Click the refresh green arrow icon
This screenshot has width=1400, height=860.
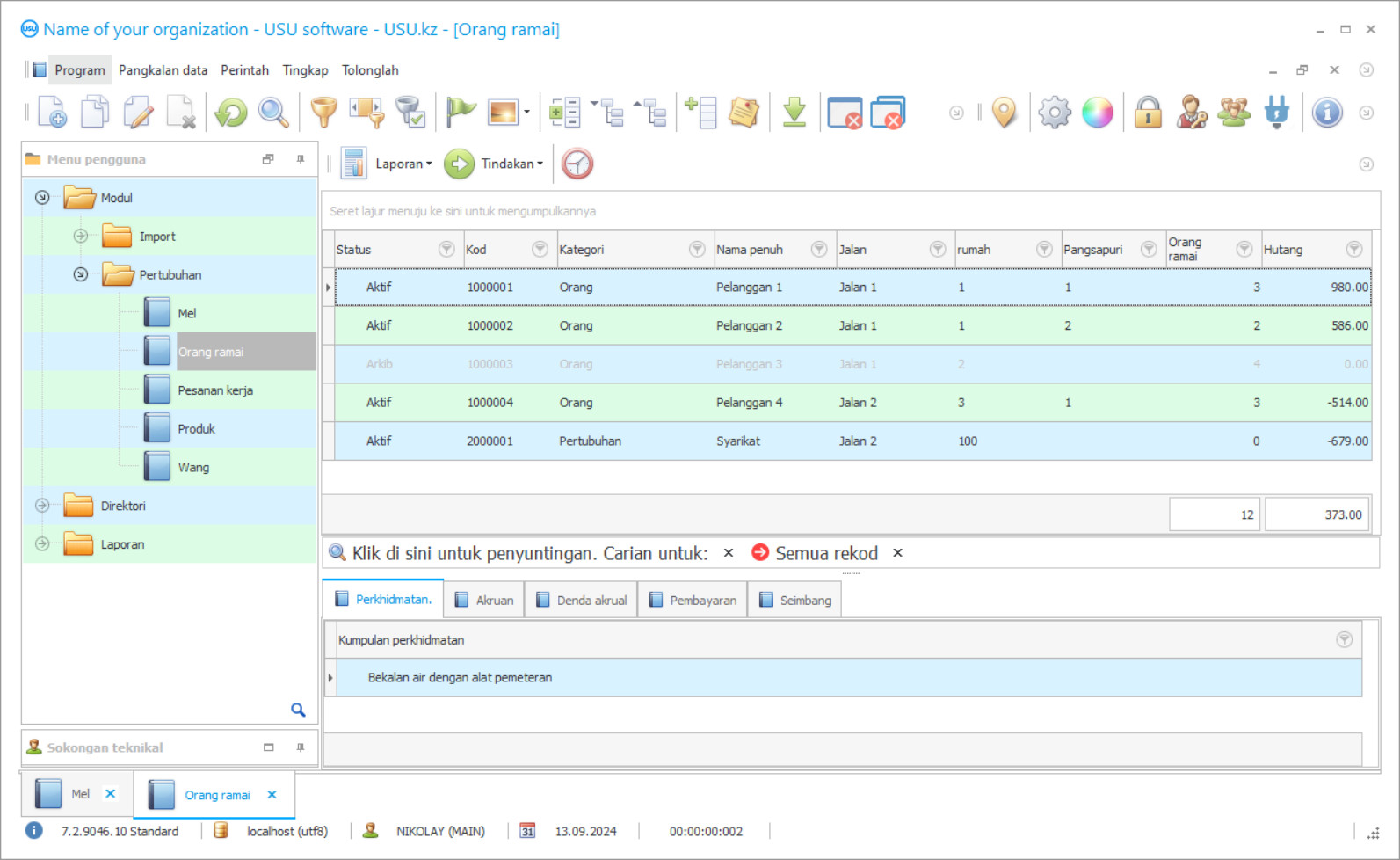coord(231,113)
